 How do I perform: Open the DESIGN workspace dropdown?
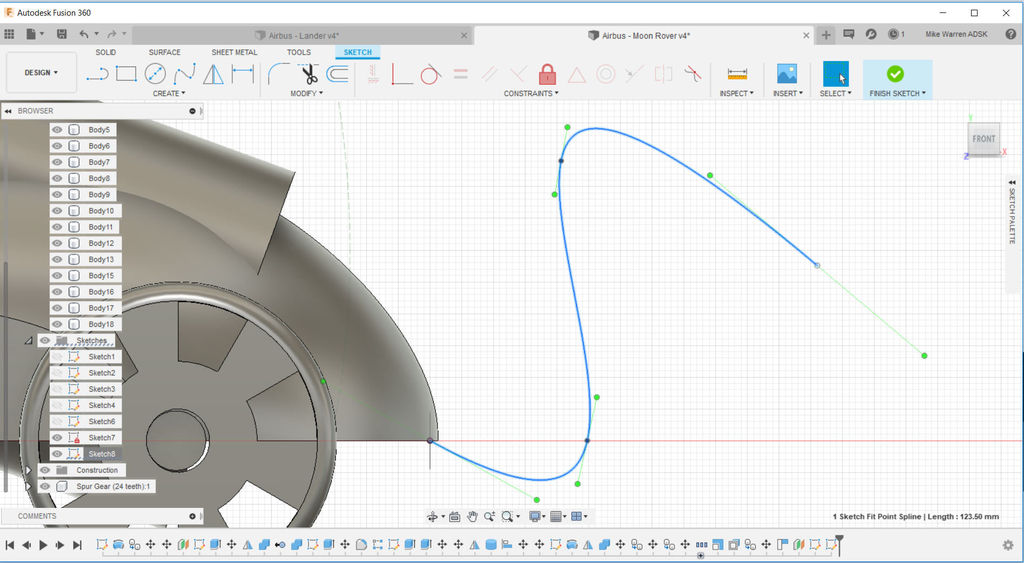(x=41, y=72)
